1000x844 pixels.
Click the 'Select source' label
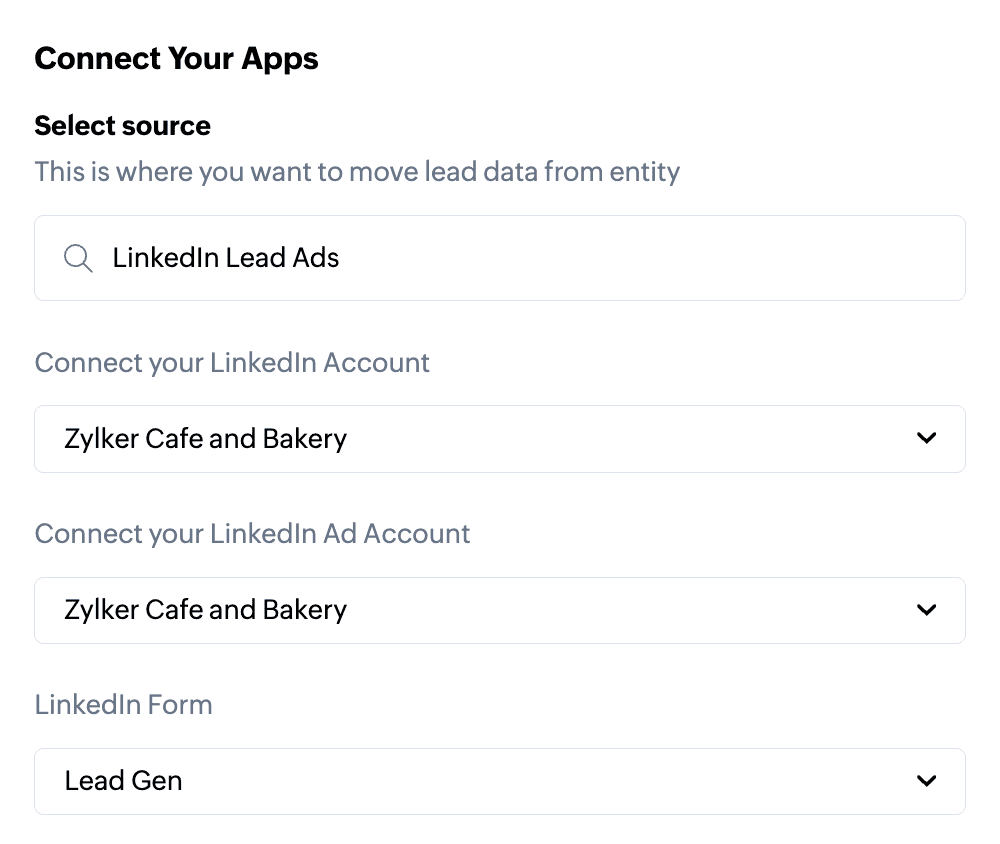click(122, 126)
